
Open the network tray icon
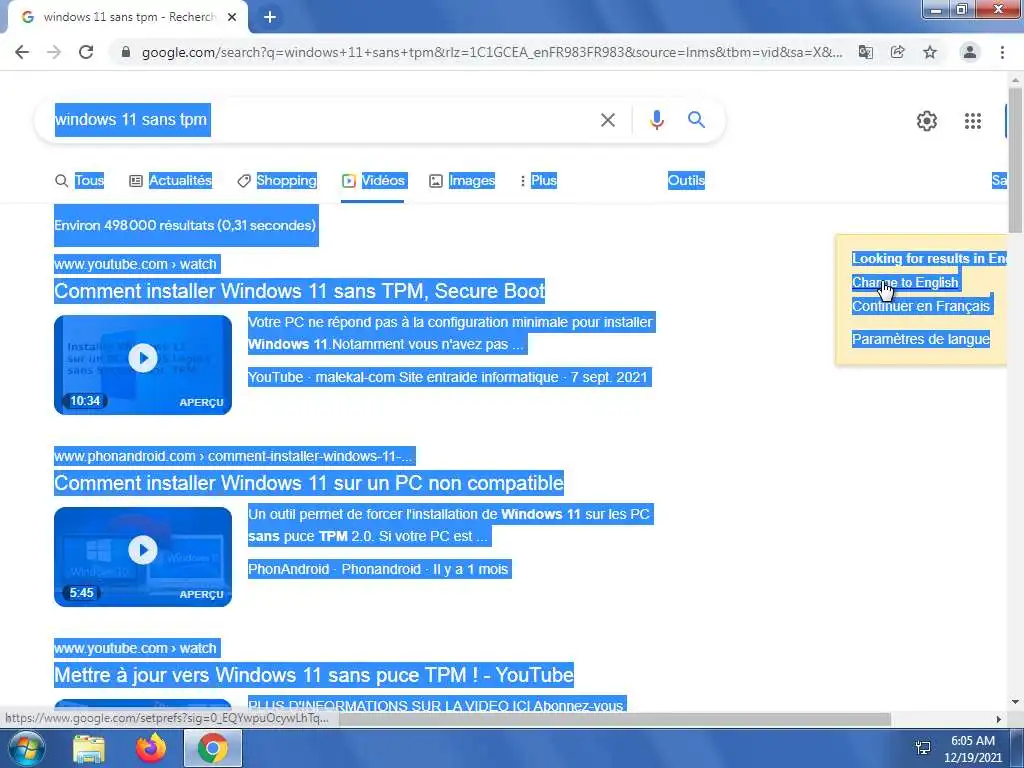point(923,748)
